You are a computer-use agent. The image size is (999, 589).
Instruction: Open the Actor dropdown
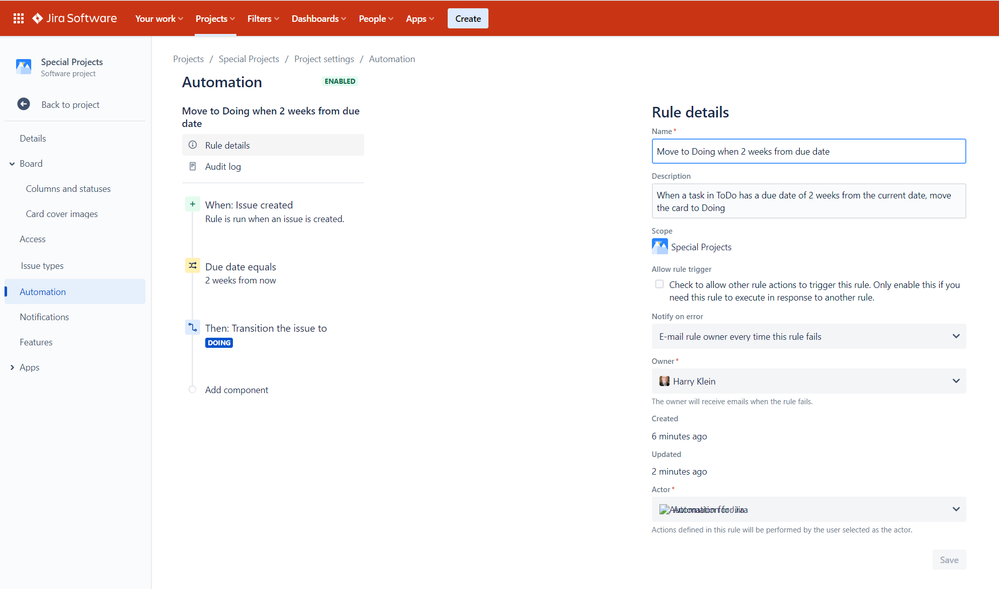point(809,509)
